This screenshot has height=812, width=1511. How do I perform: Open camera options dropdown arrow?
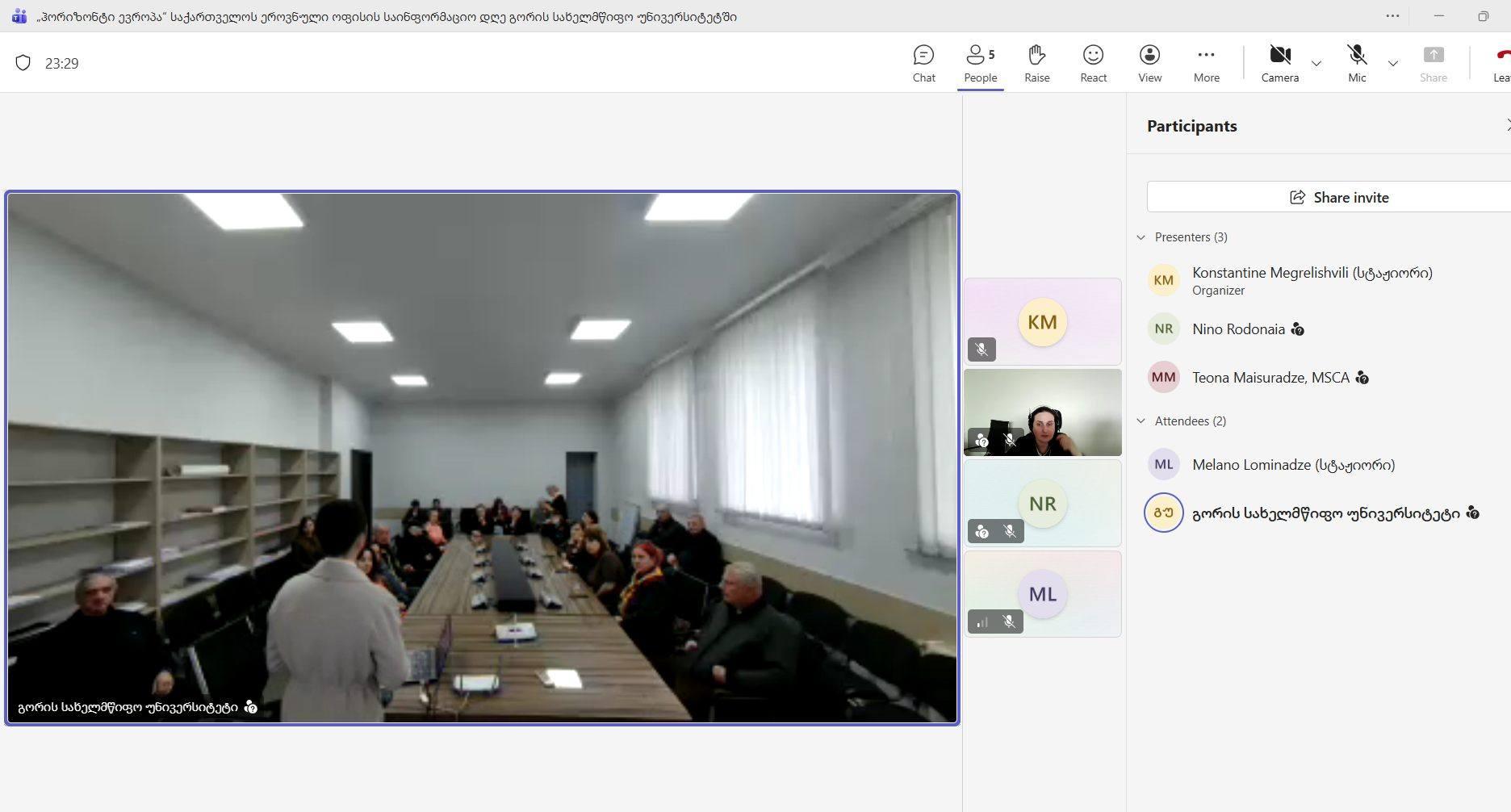[x=1316, y=63]
